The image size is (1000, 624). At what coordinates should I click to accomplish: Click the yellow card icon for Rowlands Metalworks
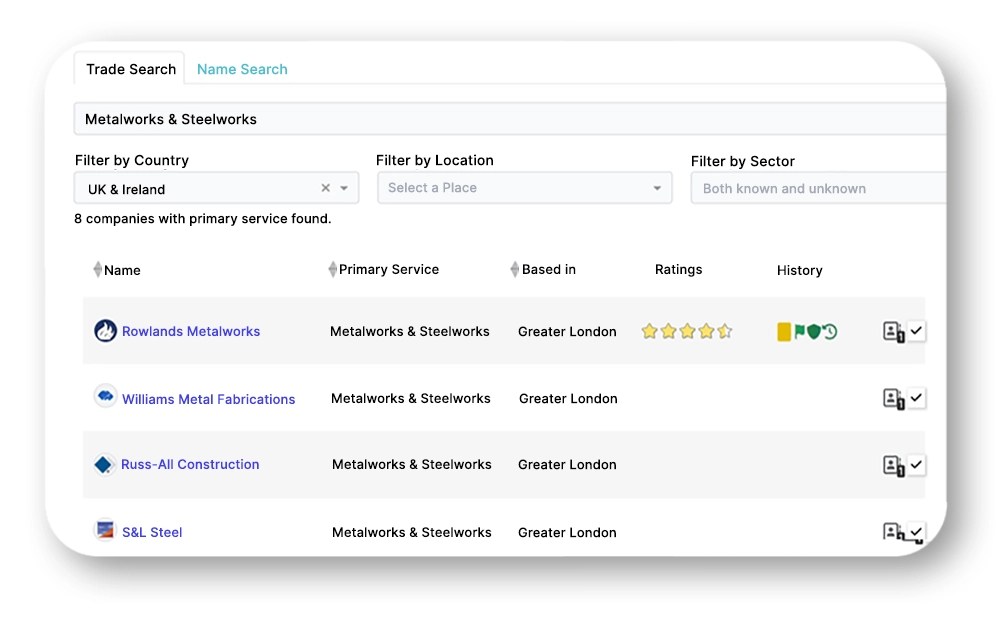(784, 332)
